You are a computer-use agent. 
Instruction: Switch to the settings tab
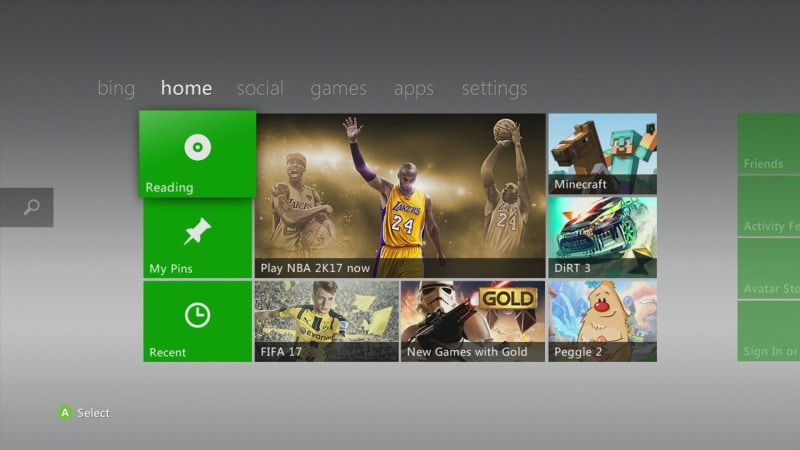tap(494, 89)
